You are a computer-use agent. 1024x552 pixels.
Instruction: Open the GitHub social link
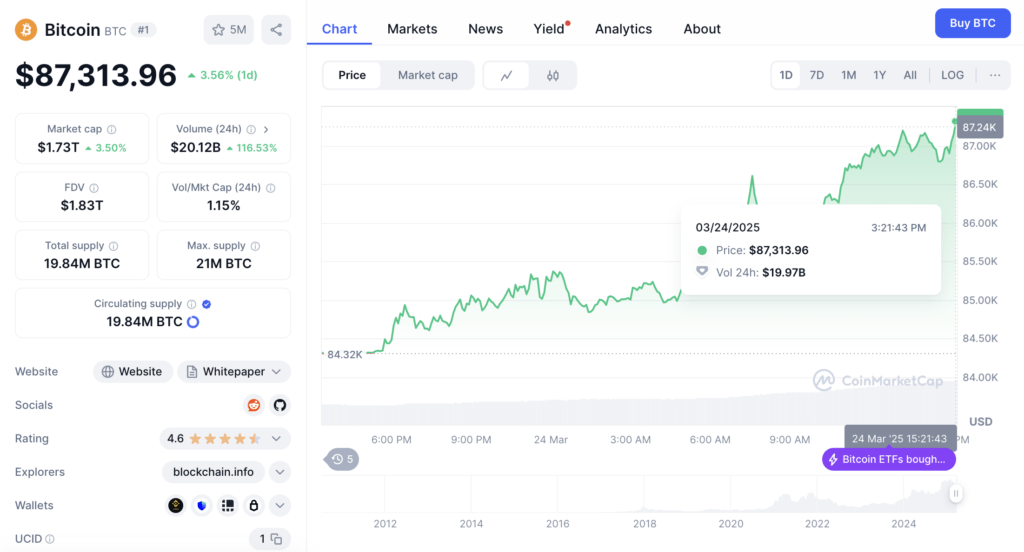(x=280, y=405)
